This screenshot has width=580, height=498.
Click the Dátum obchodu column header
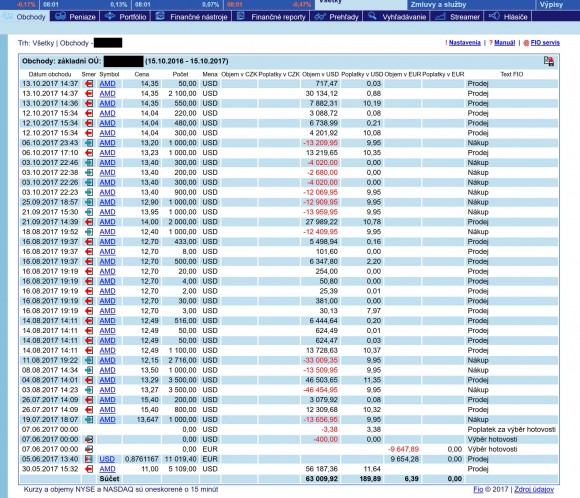50,74
